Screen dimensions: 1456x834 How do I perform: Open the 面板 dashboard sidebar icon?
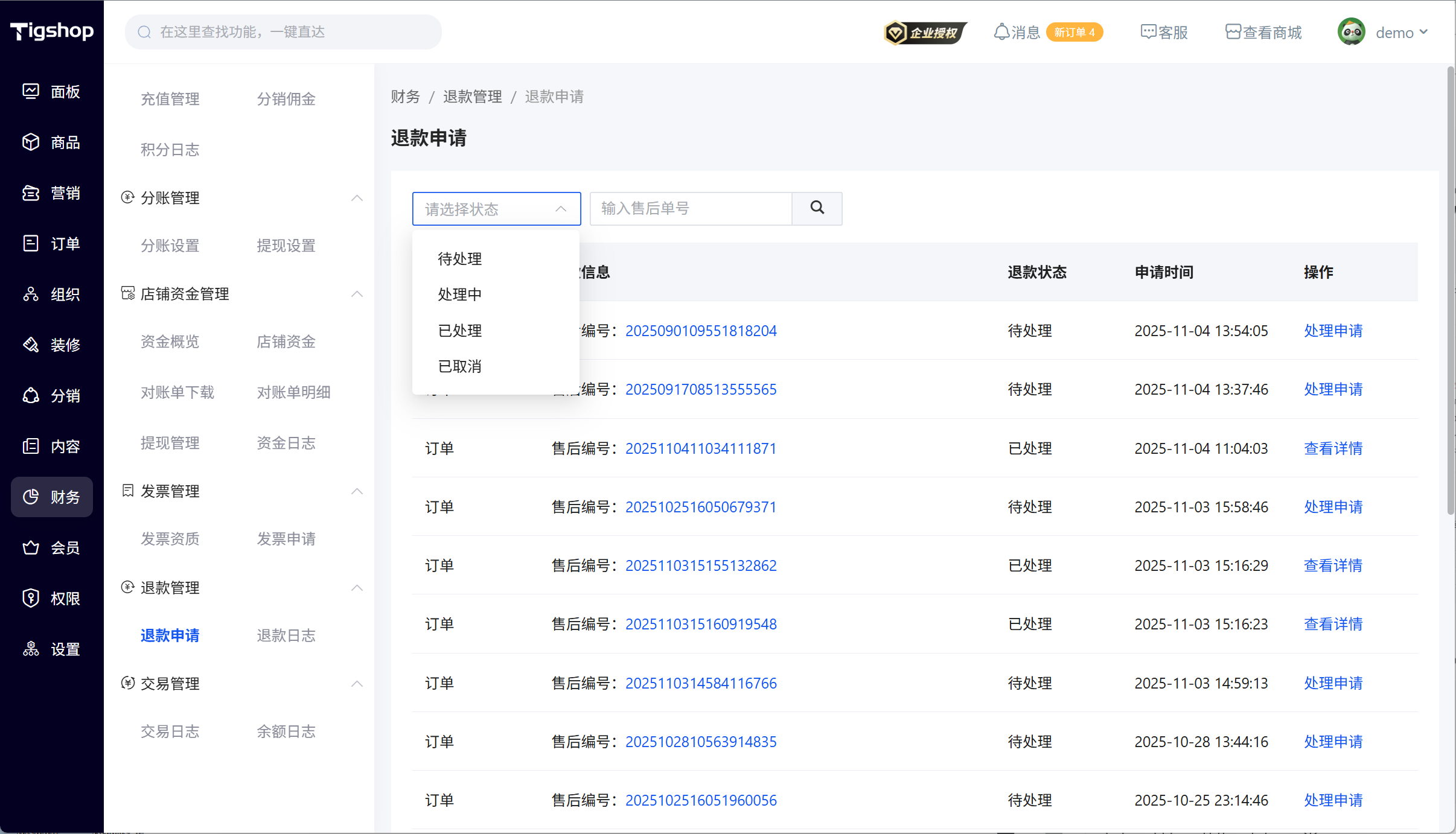(x=31, y=91)
